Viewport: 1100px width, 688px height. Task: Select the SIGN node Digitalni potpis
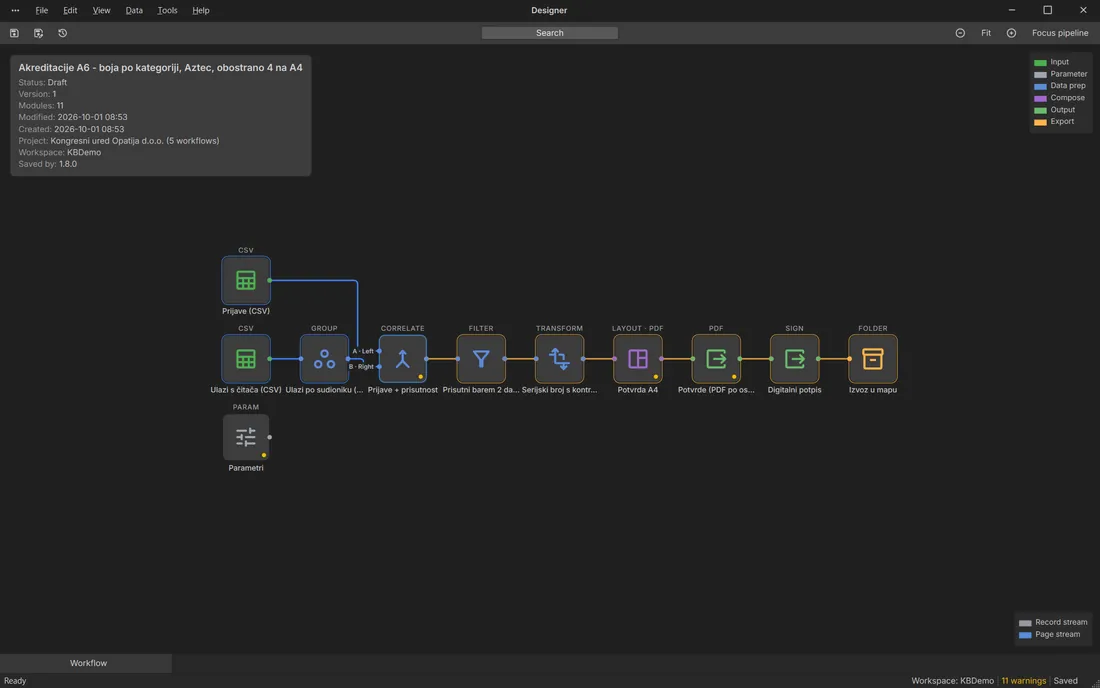pyautogui.click(x=794, y=359)
